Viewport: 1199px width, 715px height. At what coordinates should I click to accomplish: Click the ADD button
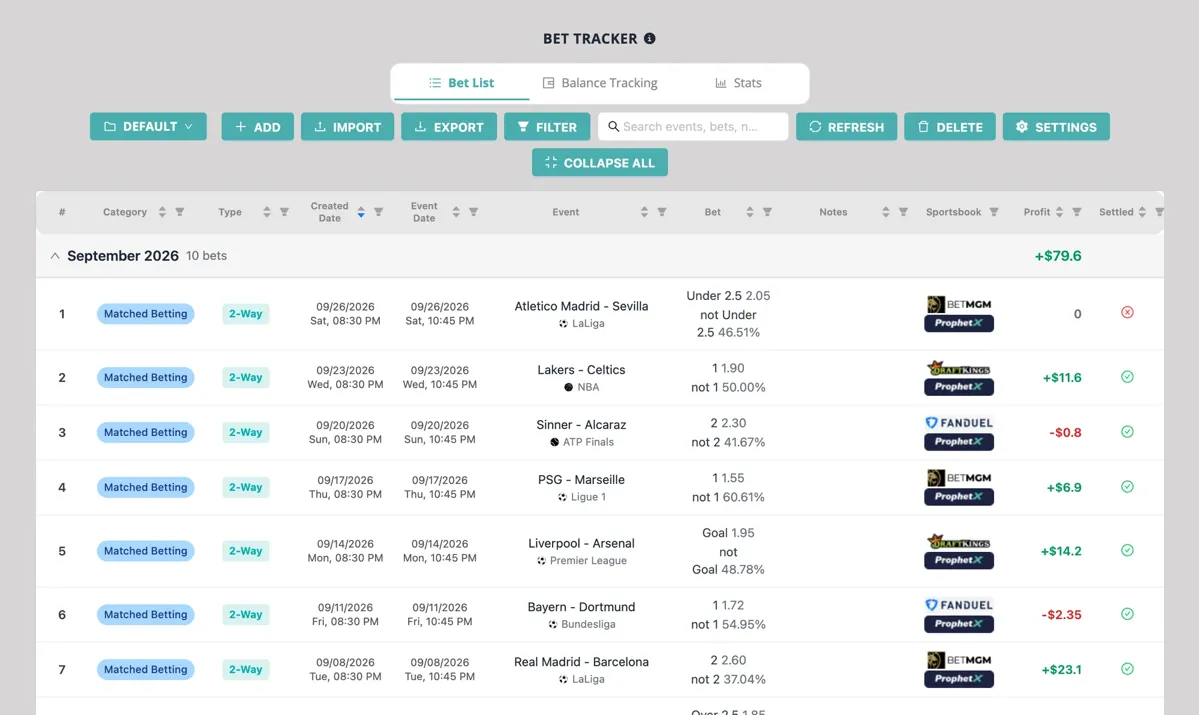[x=258, y=126]
